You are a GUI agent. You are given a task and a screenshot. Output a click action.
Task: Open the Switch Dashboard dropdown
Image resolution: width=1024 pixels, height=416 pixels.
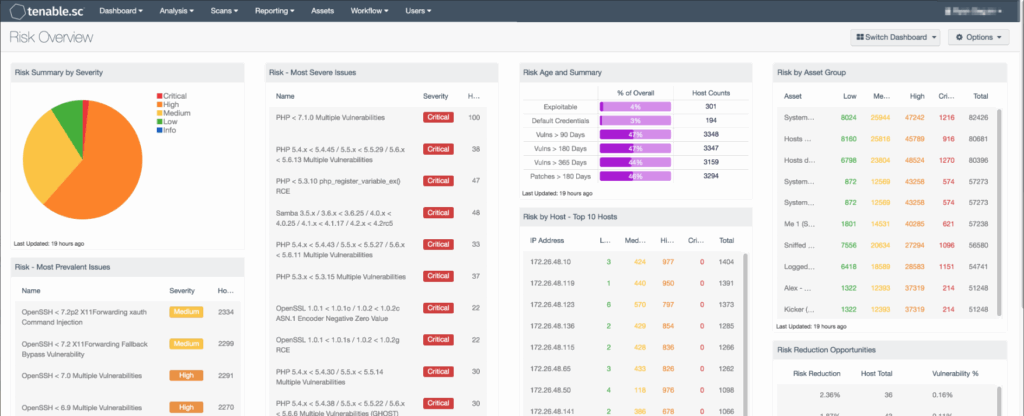tap(895, 37)
